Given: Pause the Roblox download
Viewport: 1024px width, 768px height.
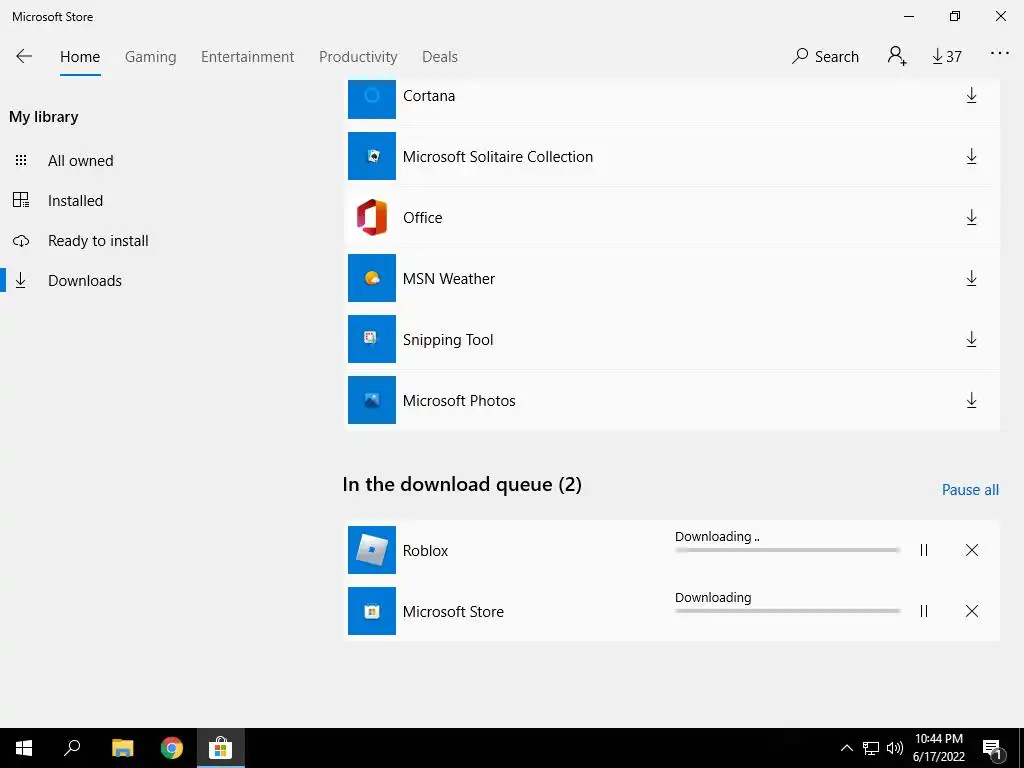Looking at the screenshot, I should (x=923, y=551).
